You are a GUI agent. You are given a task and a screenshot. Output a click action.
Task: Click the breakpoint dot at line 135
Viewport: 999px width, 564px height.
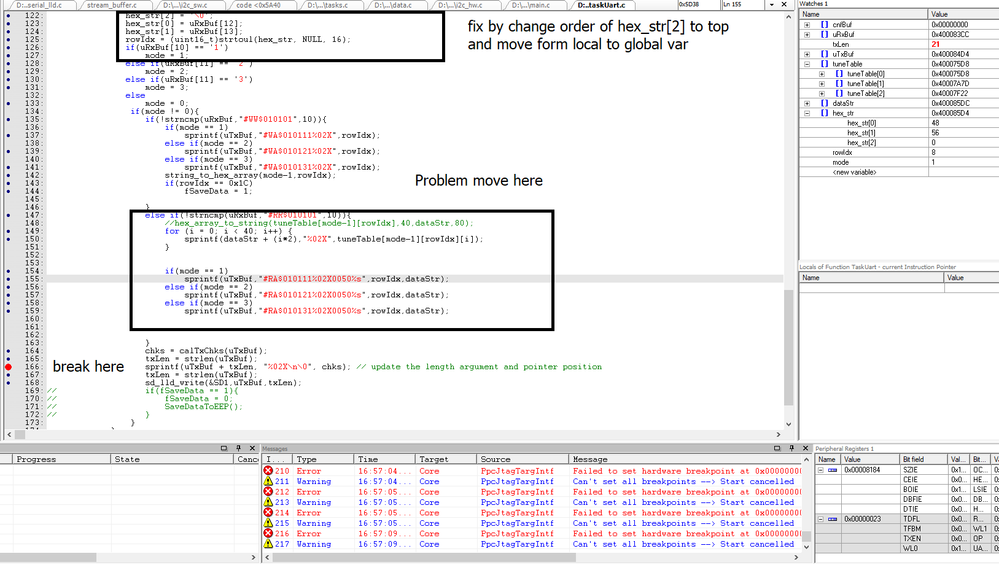[x=8, y=119]
